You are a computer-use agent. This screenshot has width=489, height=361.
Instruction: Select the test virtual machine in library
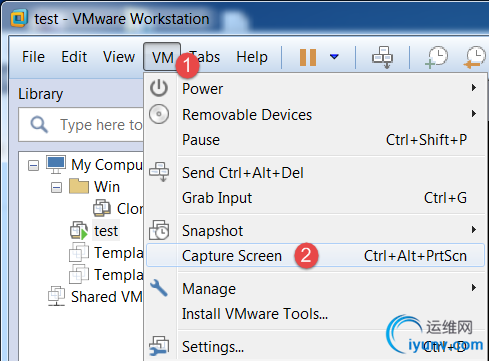(106, 231)
